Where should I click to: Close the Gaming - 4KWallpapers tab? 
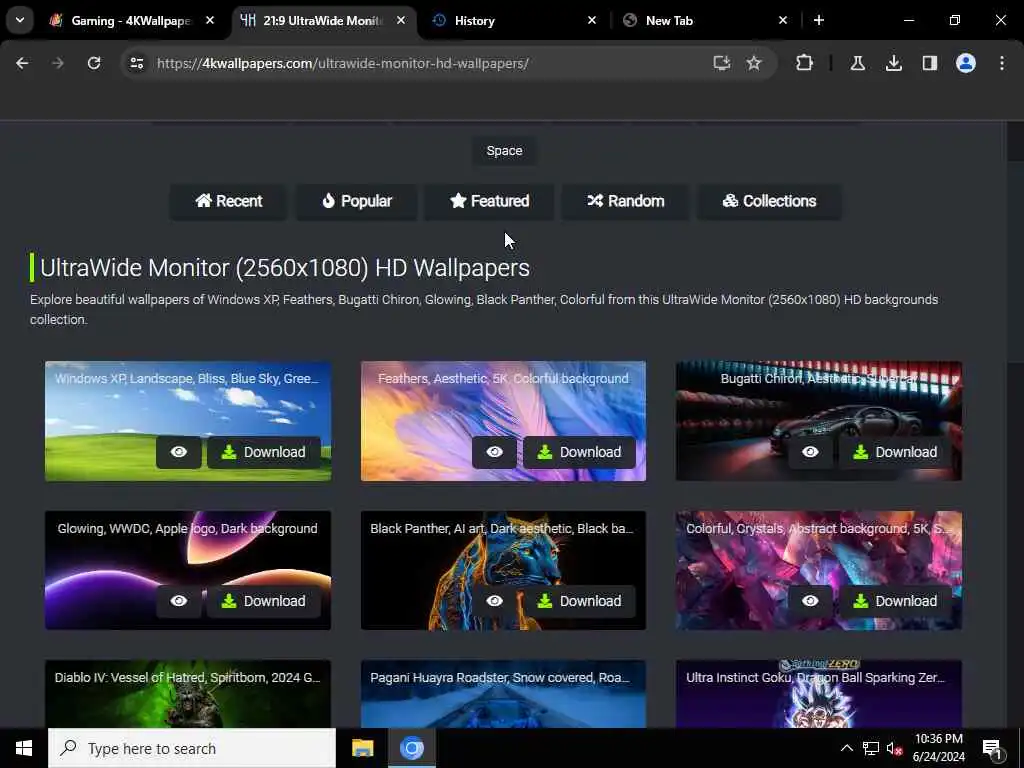(x=210, y=20)
